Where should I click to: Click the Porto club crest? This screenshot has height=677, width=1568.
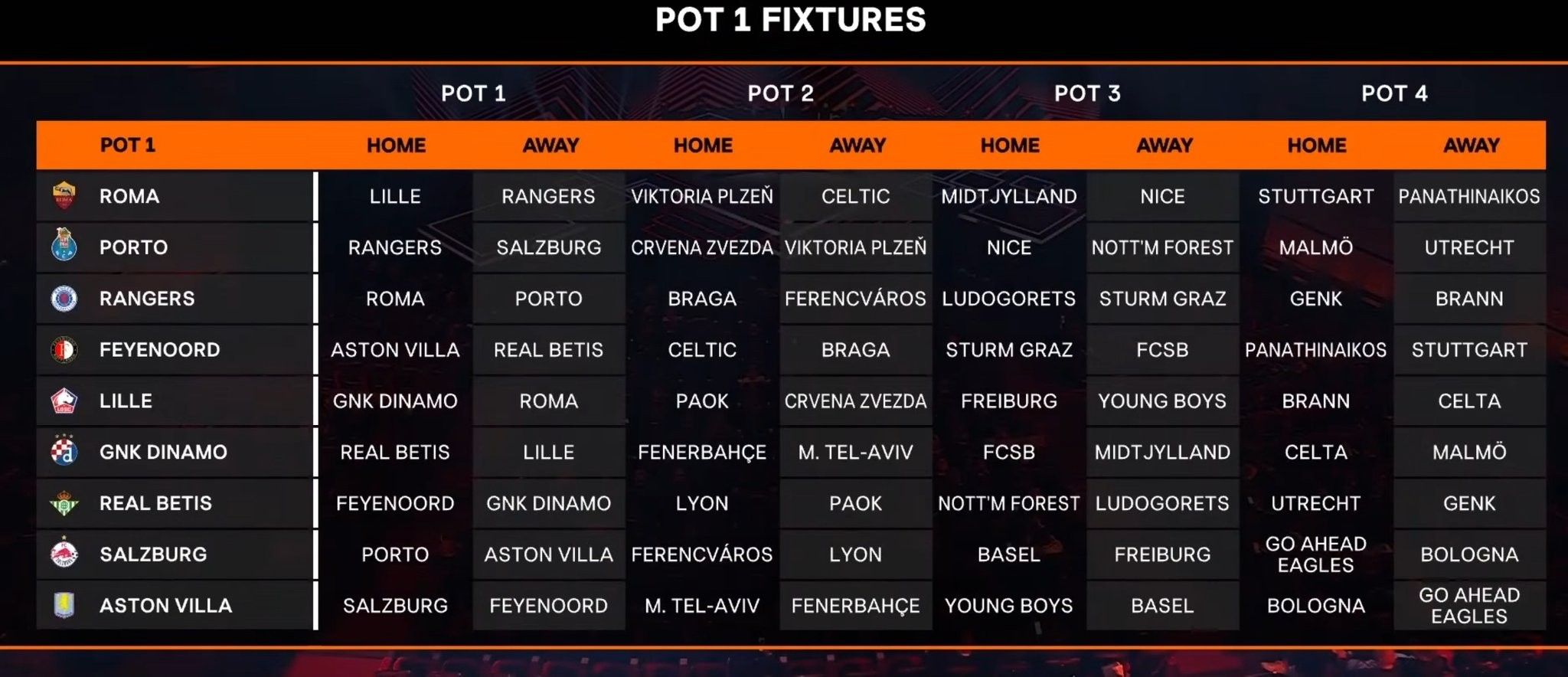(x=64, y=246)
